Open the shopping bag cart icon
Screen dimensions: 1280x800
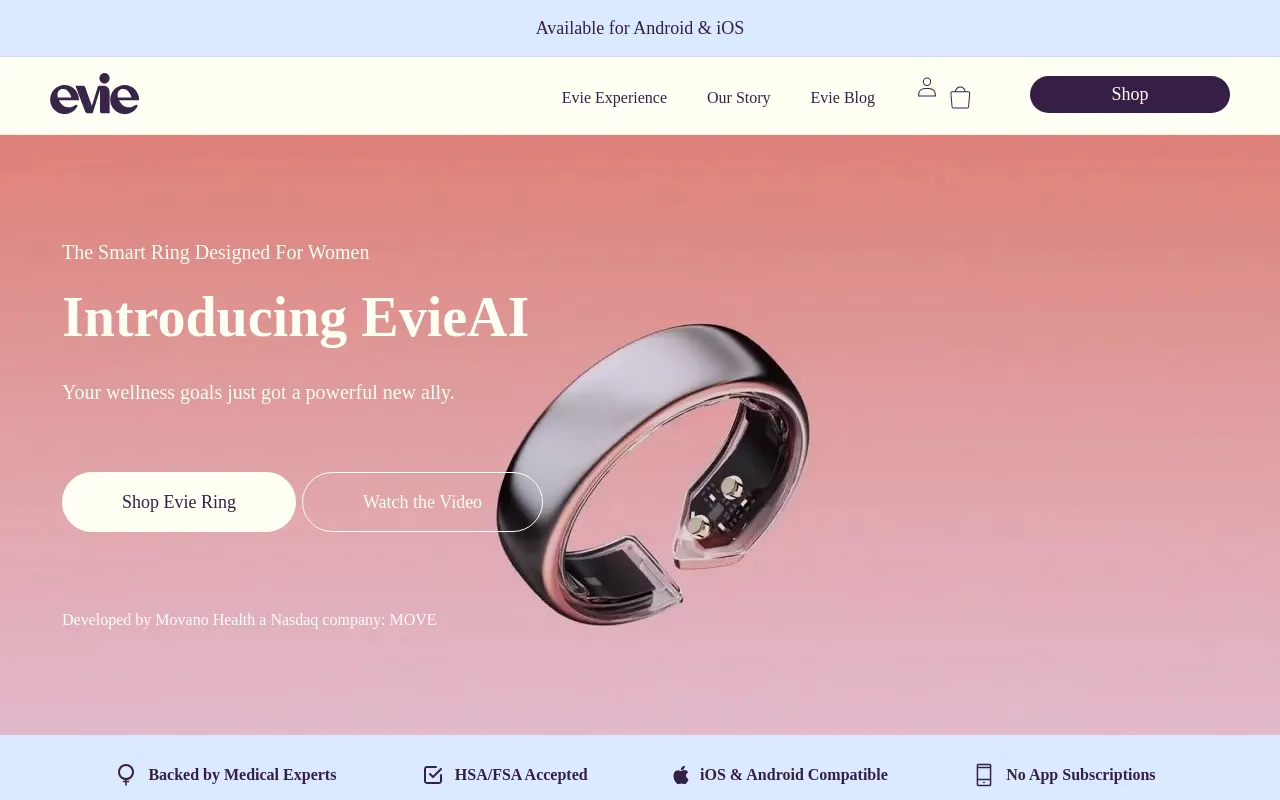[x=960, y=97]
